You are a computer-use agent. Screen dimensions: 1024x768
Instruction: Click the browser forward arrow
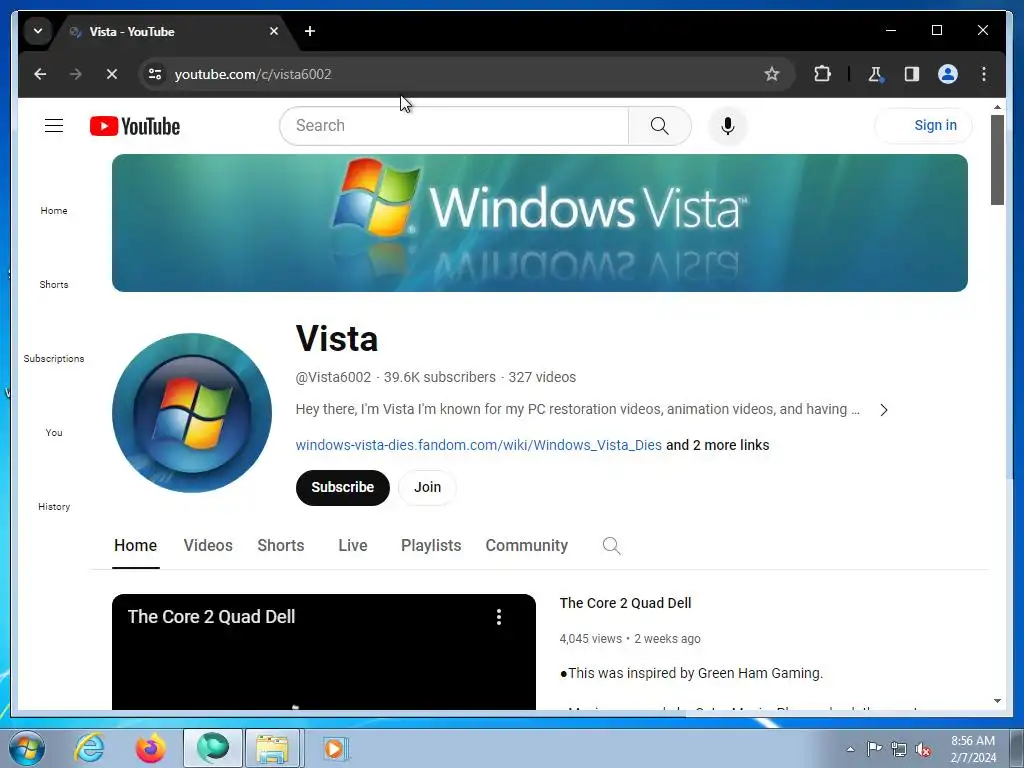point(76,74)
